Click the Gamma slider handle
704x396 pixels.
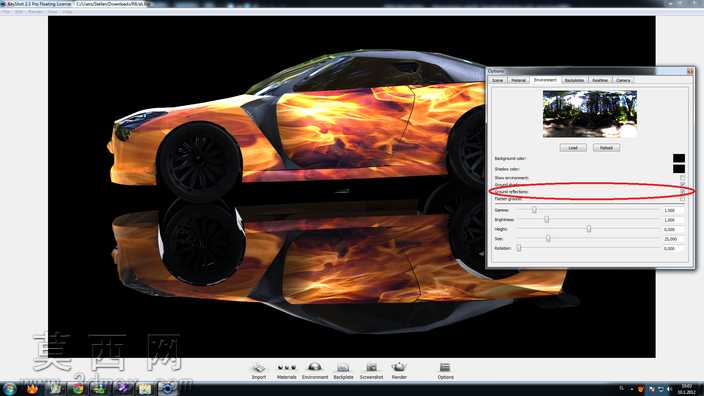coord(534,210)
